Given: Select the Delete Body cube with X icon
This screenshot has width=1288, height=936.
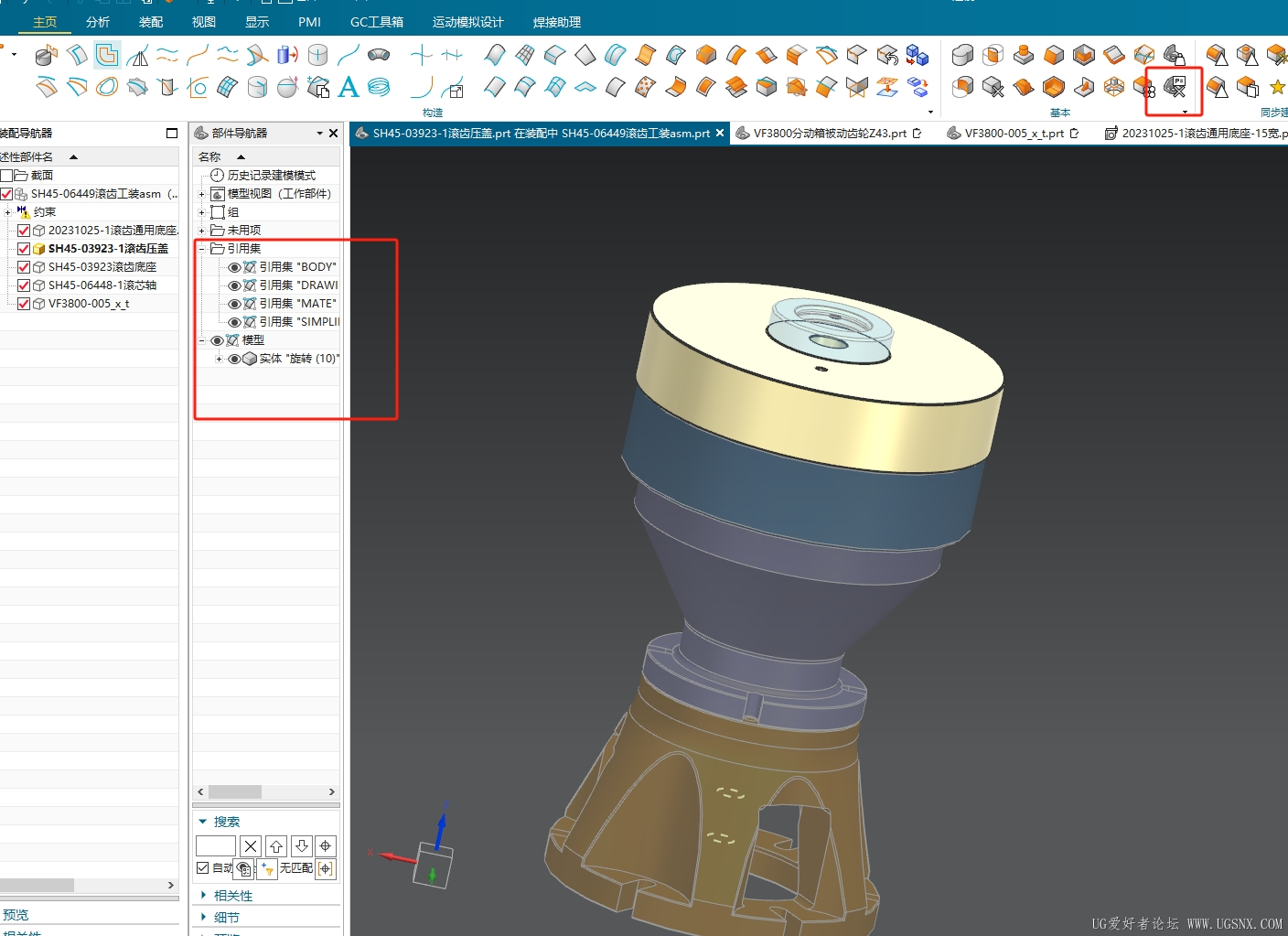Looking at the screenshot, I should pyautogui.click(x=993, y=87).
